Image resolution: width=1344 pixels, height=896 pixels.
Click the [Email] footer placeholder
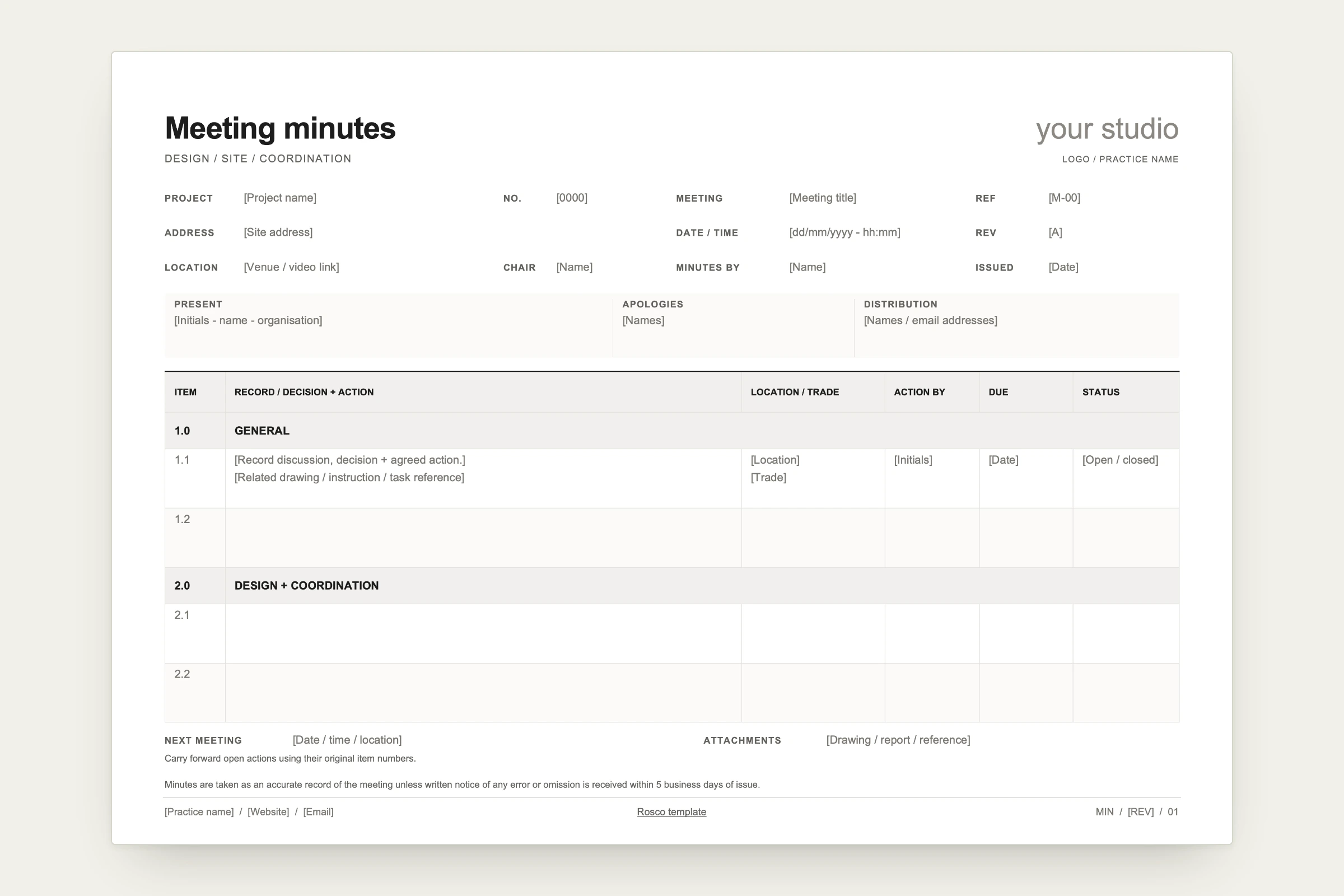click(318, 812)
